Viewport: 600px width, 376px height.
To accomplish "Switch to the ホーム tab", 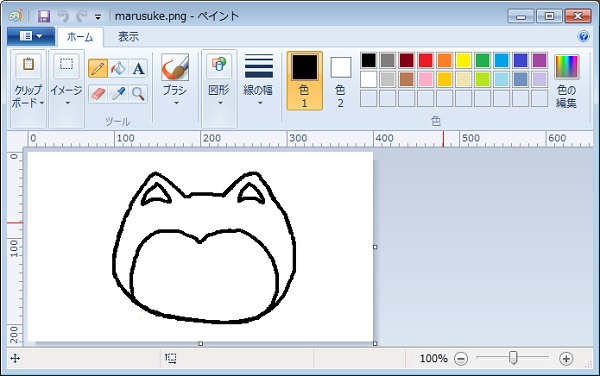I will pyautogui.click(x=80, y=37).
